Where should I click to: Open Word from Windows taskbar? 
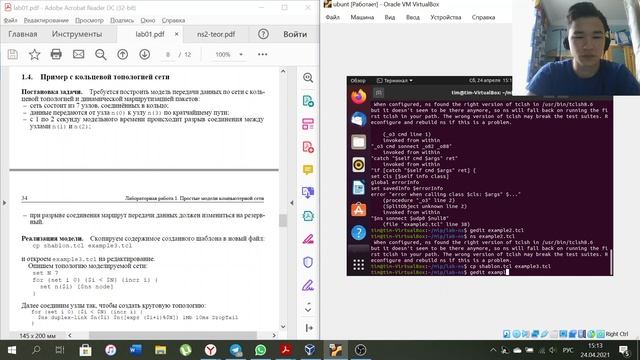[x=136, y=350]
